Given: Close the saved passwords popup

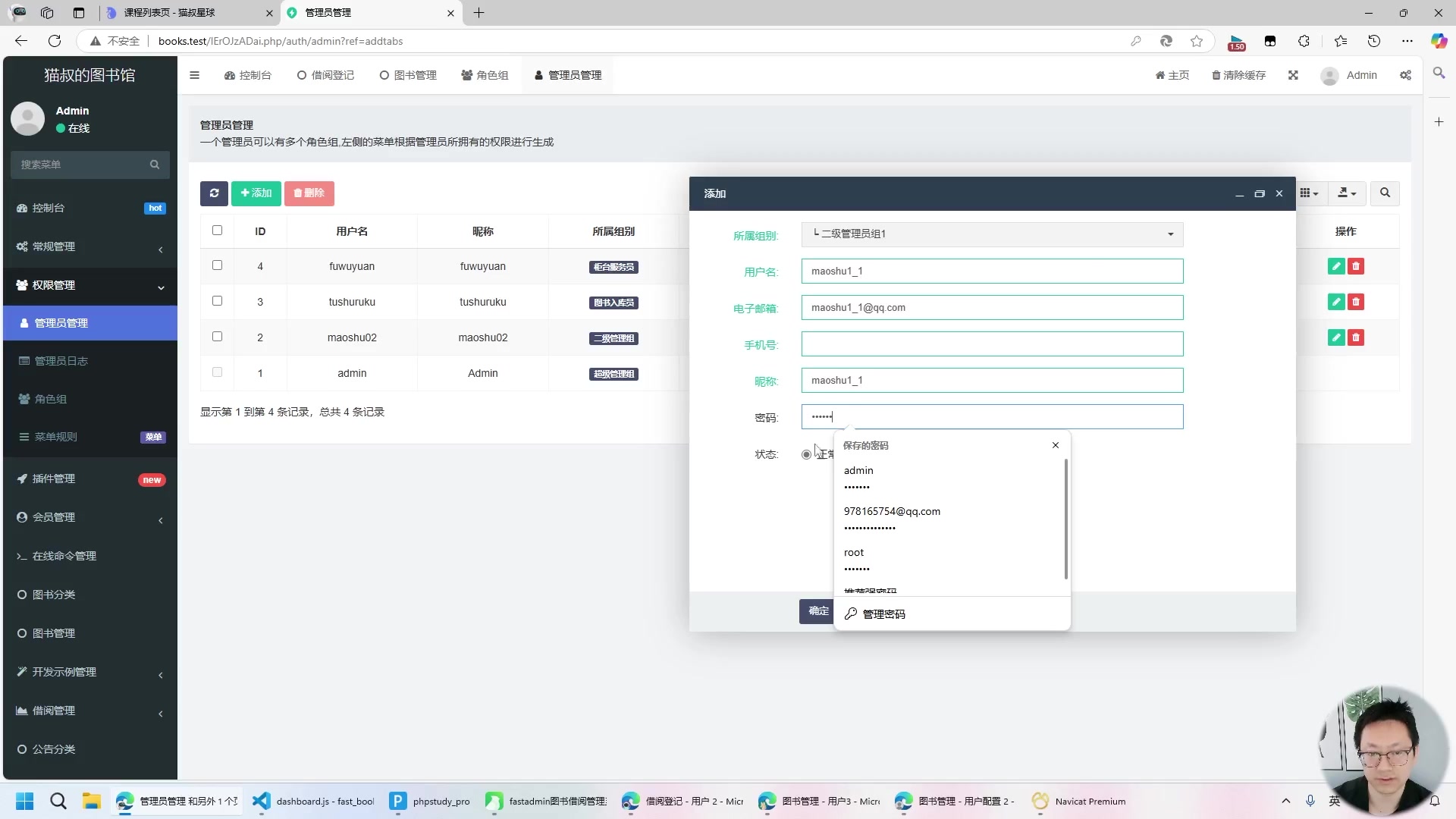Looking at the screenshot, I should point(1056,445).
